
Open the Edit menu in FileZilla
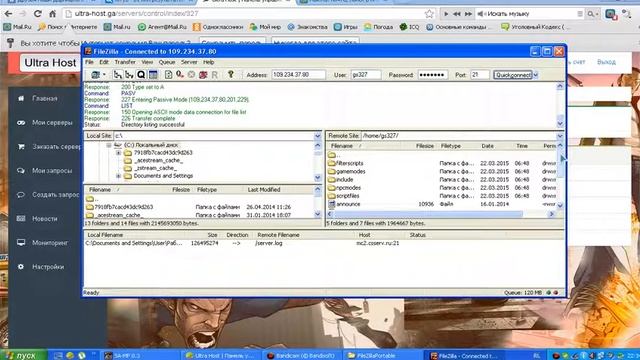[104, 62]
